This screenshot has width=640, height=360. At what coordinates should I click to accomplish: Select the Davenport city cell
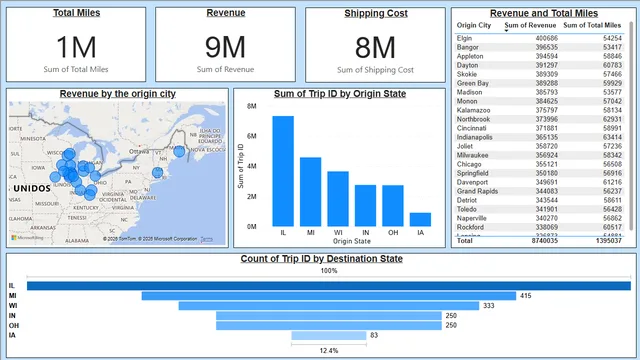click(x=472, y=182)
